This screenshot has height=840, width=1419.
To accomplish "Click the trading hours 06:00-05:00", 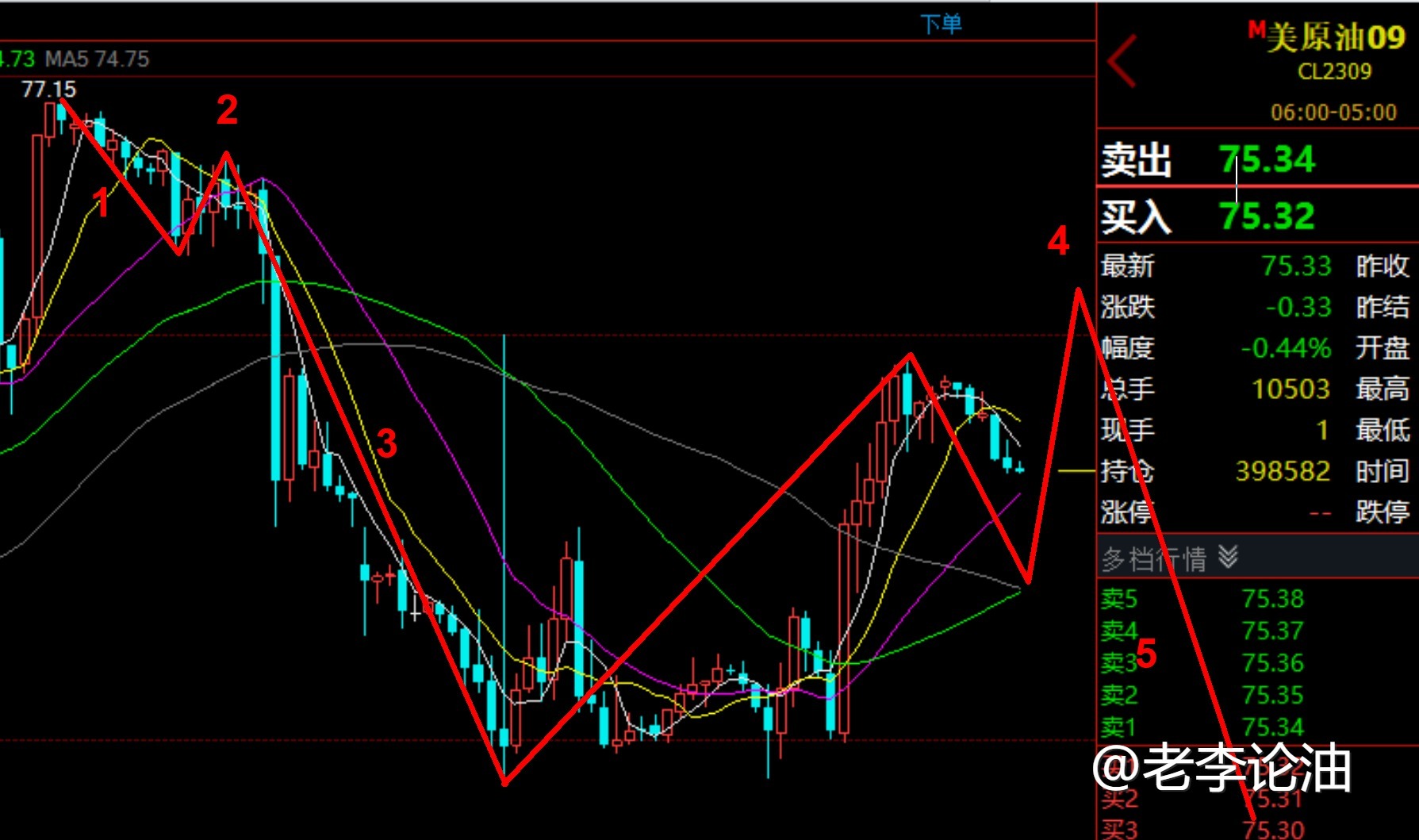I will click(x=1333, y=112).
